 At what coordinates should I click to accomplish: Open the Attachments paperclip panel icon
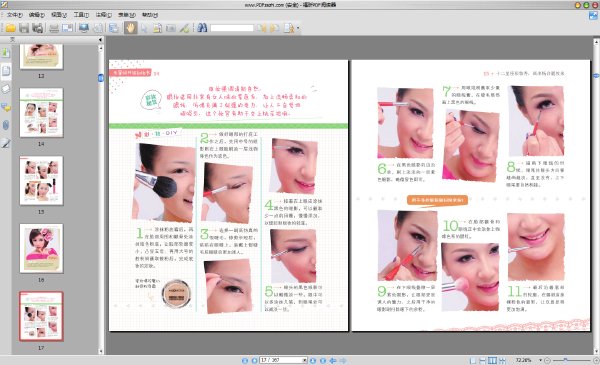click(x=6, y=125)
